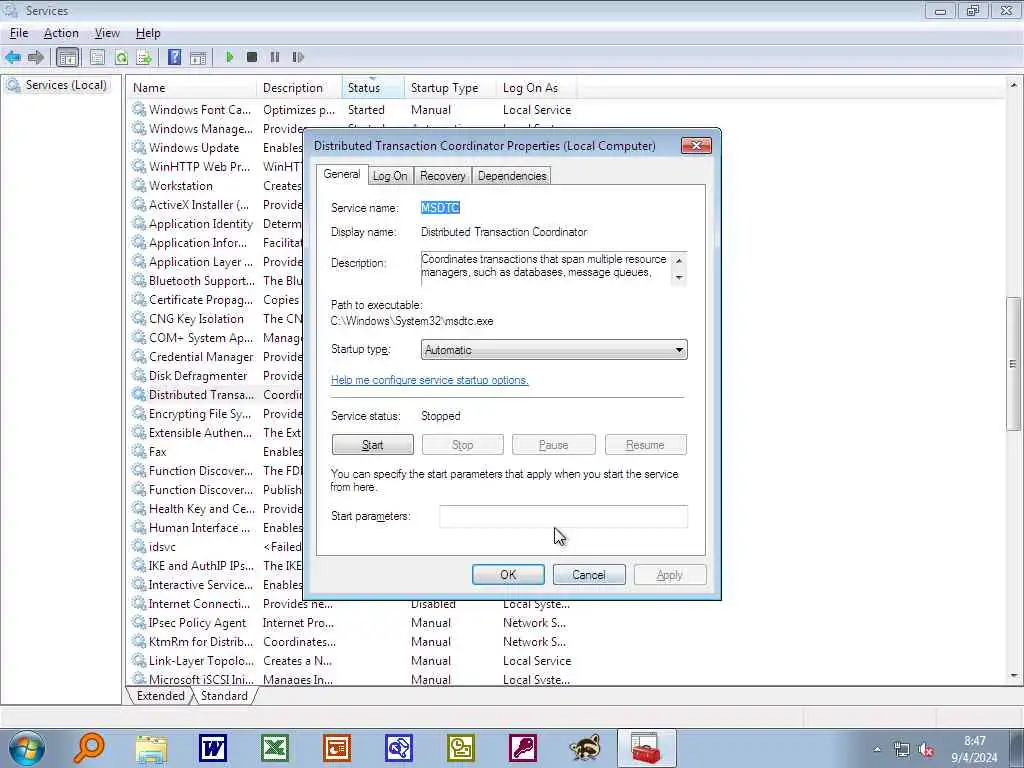
Task: Close the Distributed Transaction Coordinator Properties dialog
Action: [x=696, y=146]
